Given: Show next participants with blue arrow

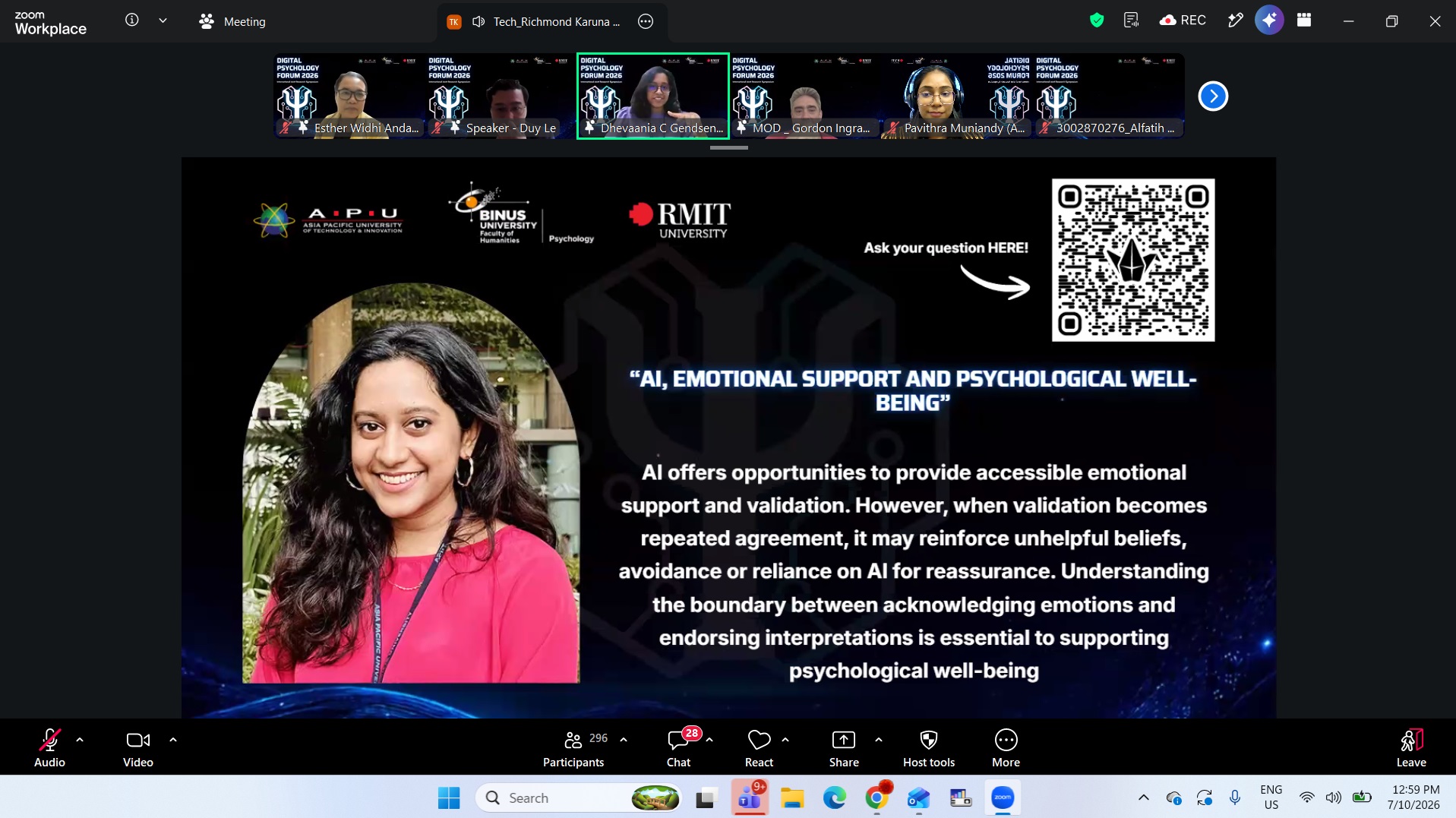Looking at the screenshot, I should click(1213, 96).
